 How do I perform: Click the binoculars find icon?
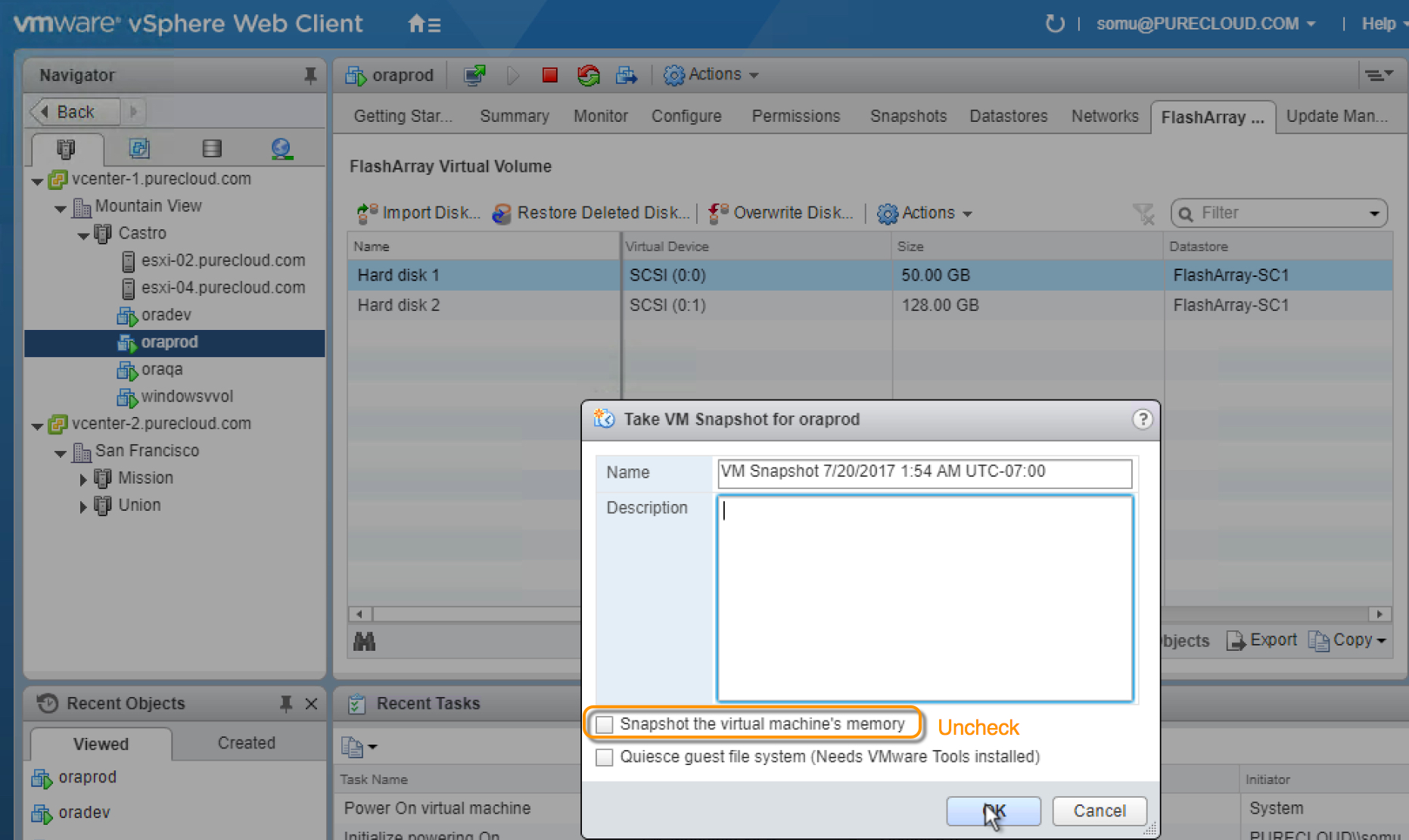[x=364, y=642]
